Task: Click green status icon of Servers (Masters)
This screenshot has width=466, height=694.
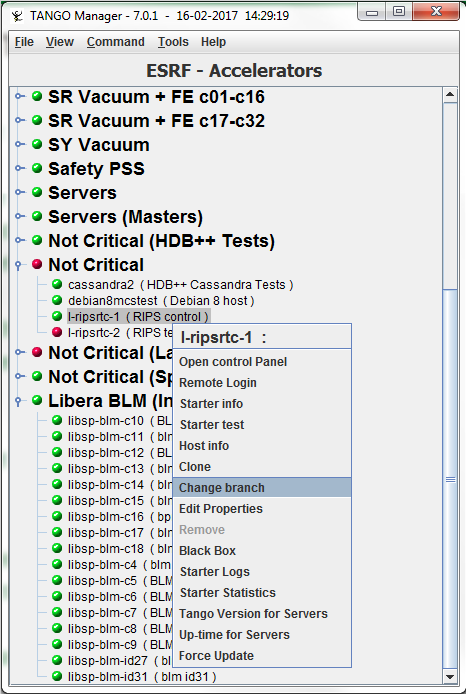Action: pyautogui.click(x=37, y=216)
